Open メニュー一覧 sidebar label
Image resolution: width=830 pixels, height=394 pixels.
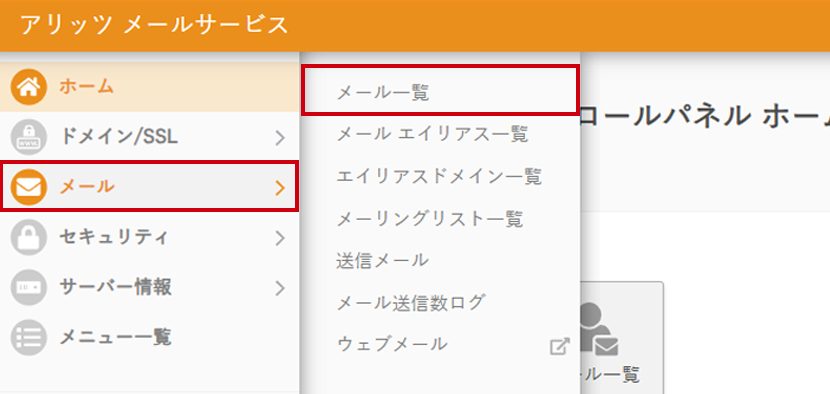(x=115, y=337)
